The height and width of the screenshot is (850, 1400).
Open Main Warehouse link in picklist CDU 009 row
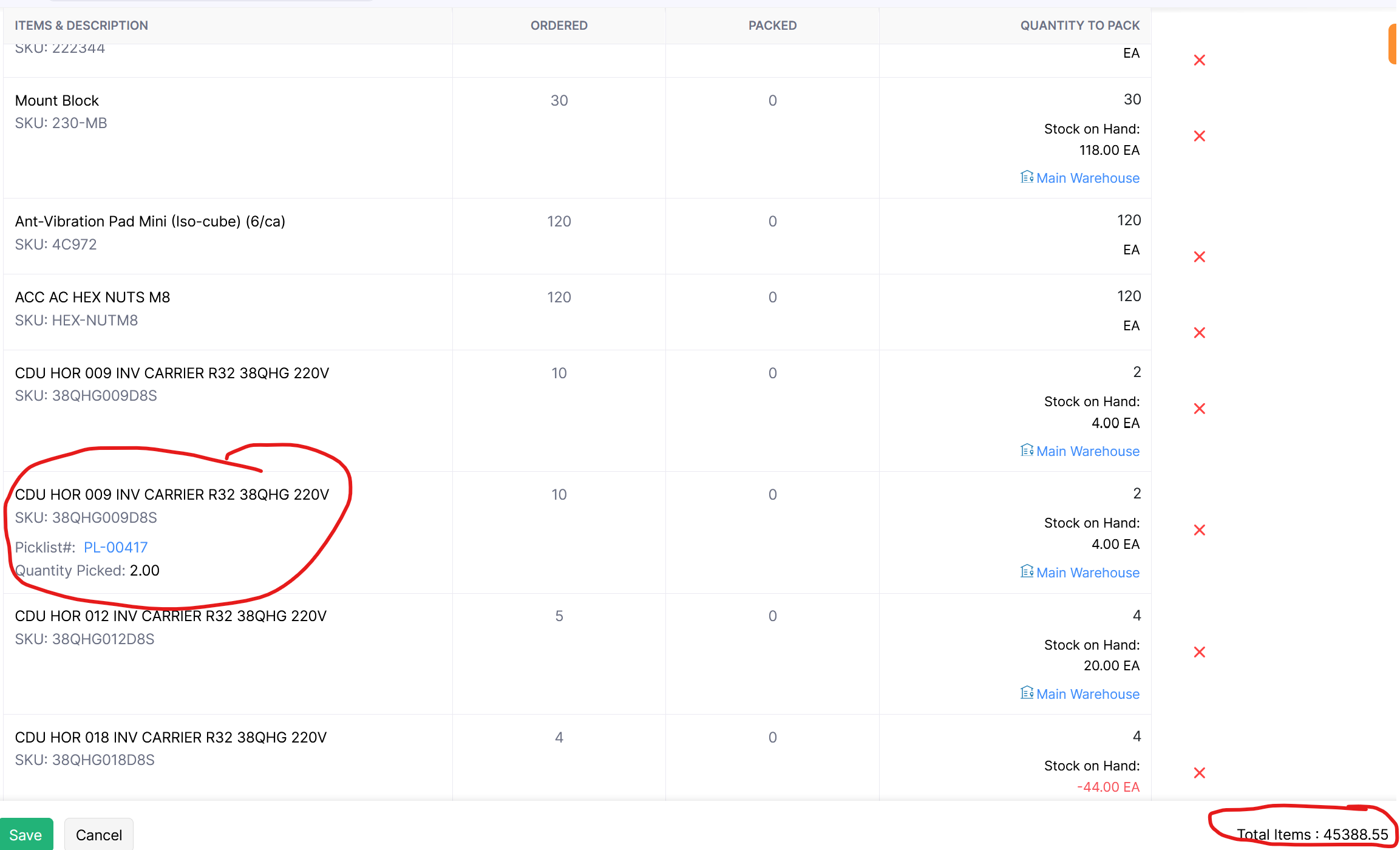[x=1087, y=573]
